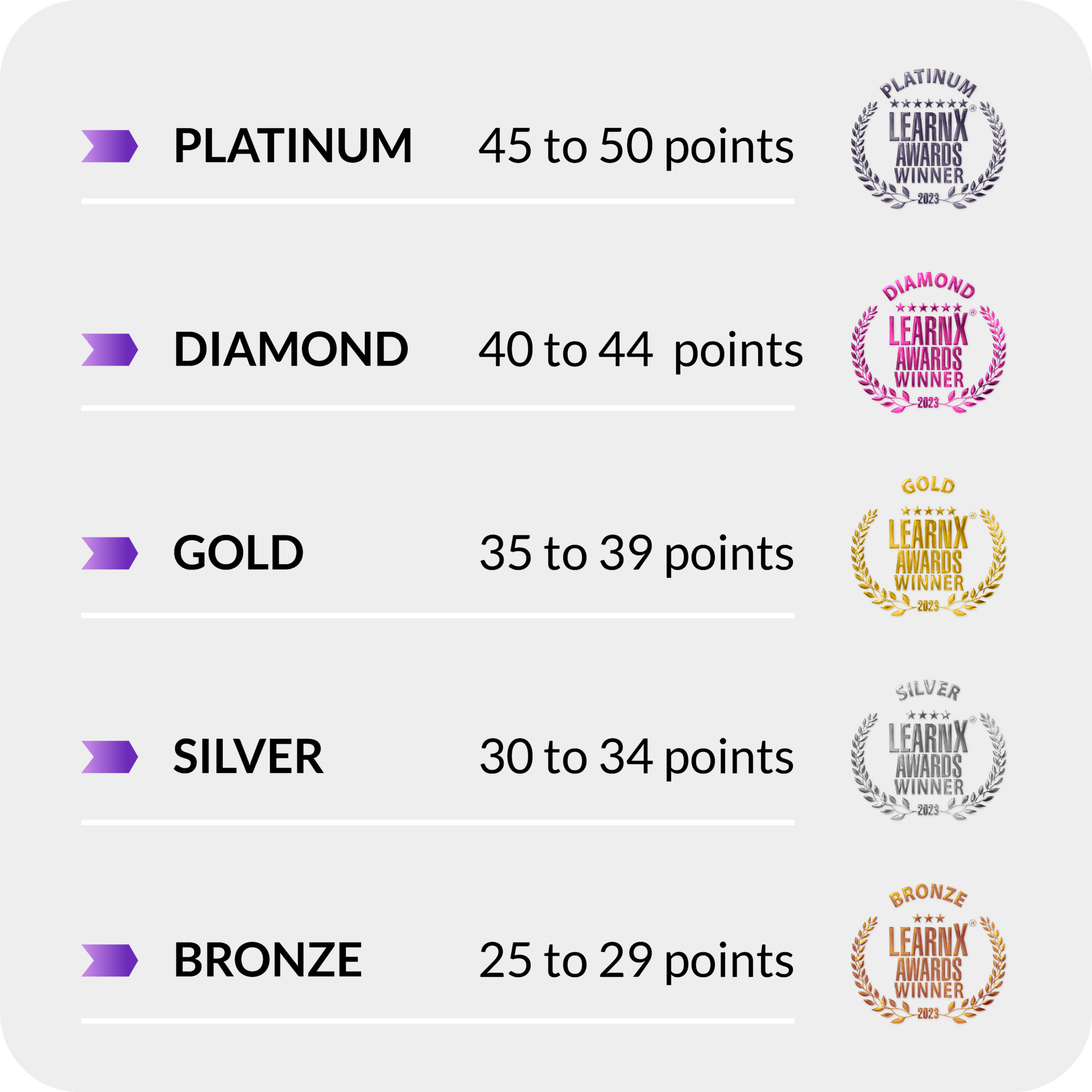
Task: Click the '40 to 44 points' text
Action: 640,350
